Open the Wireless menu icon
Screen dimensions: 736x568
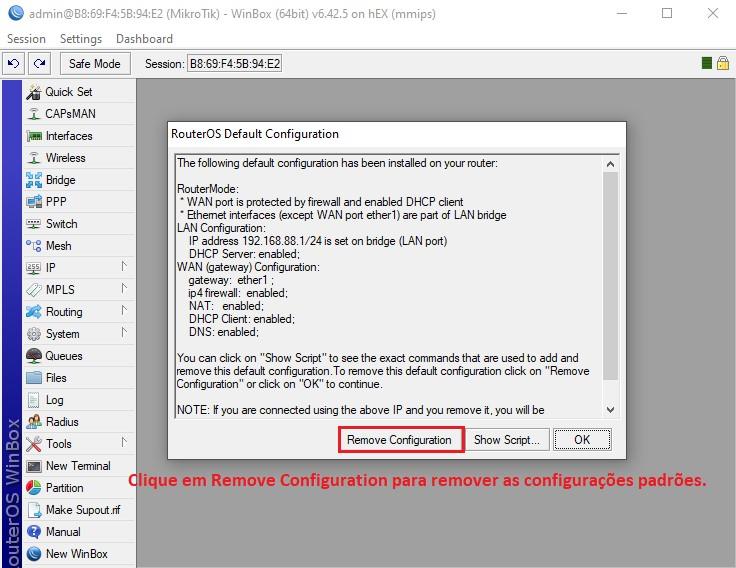pyautogui.click(x=34, y=158)
